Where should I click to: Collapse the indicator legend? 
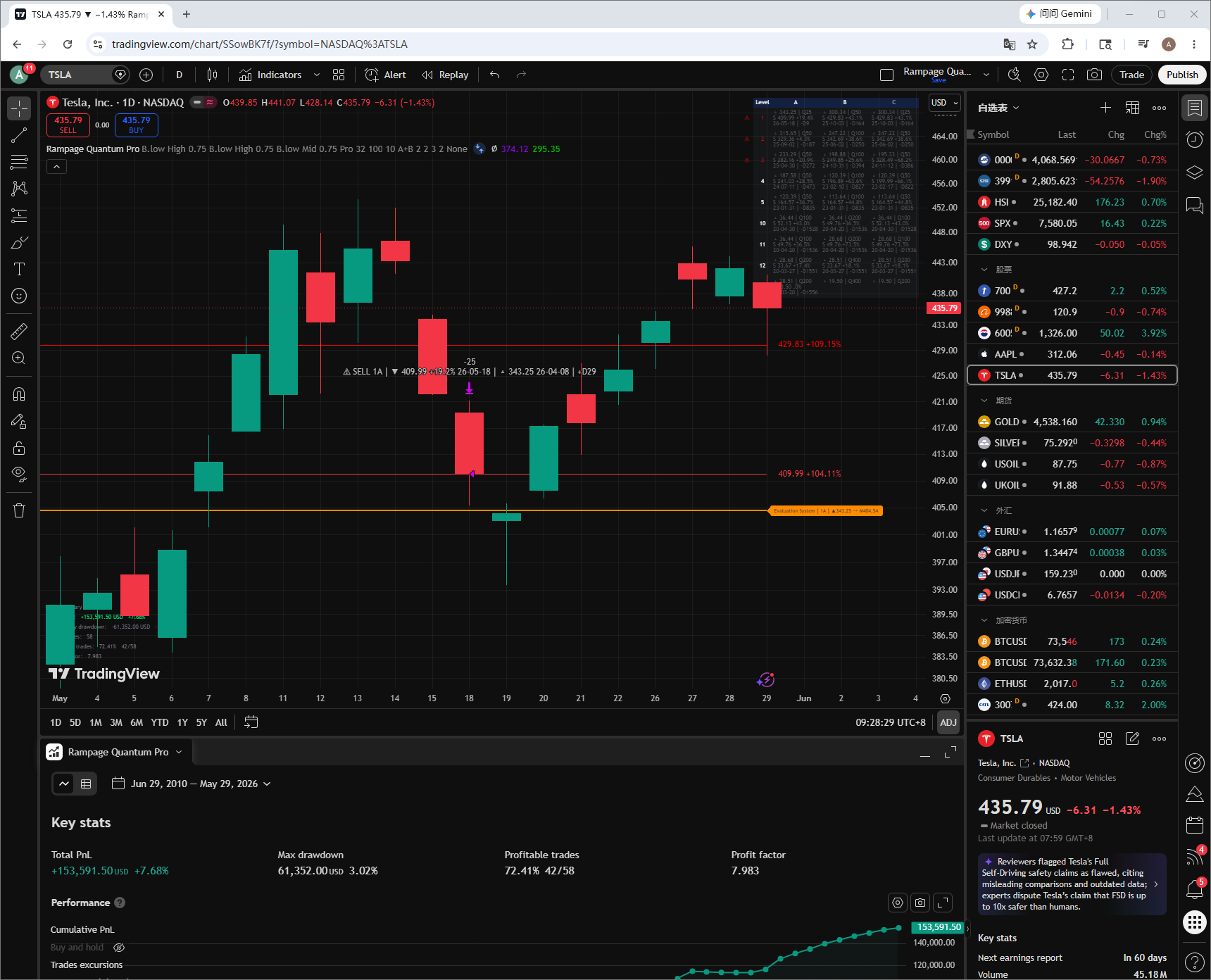pos(56,167)
